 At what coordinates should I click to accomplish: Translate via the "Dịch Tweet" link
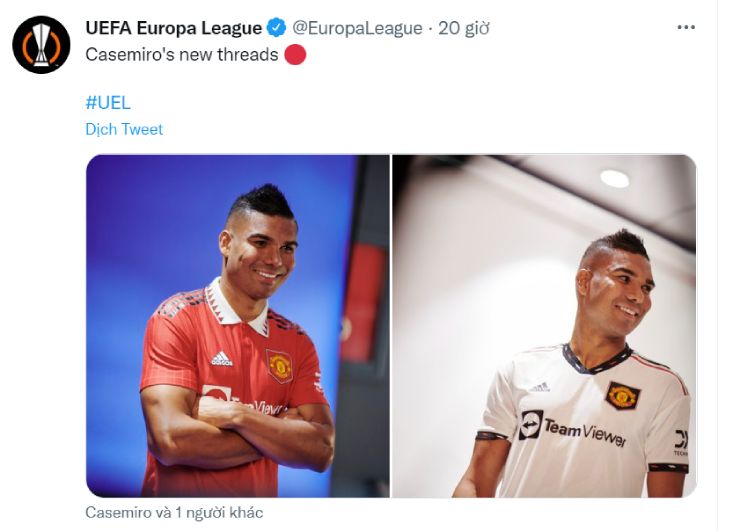click(124, 129)
